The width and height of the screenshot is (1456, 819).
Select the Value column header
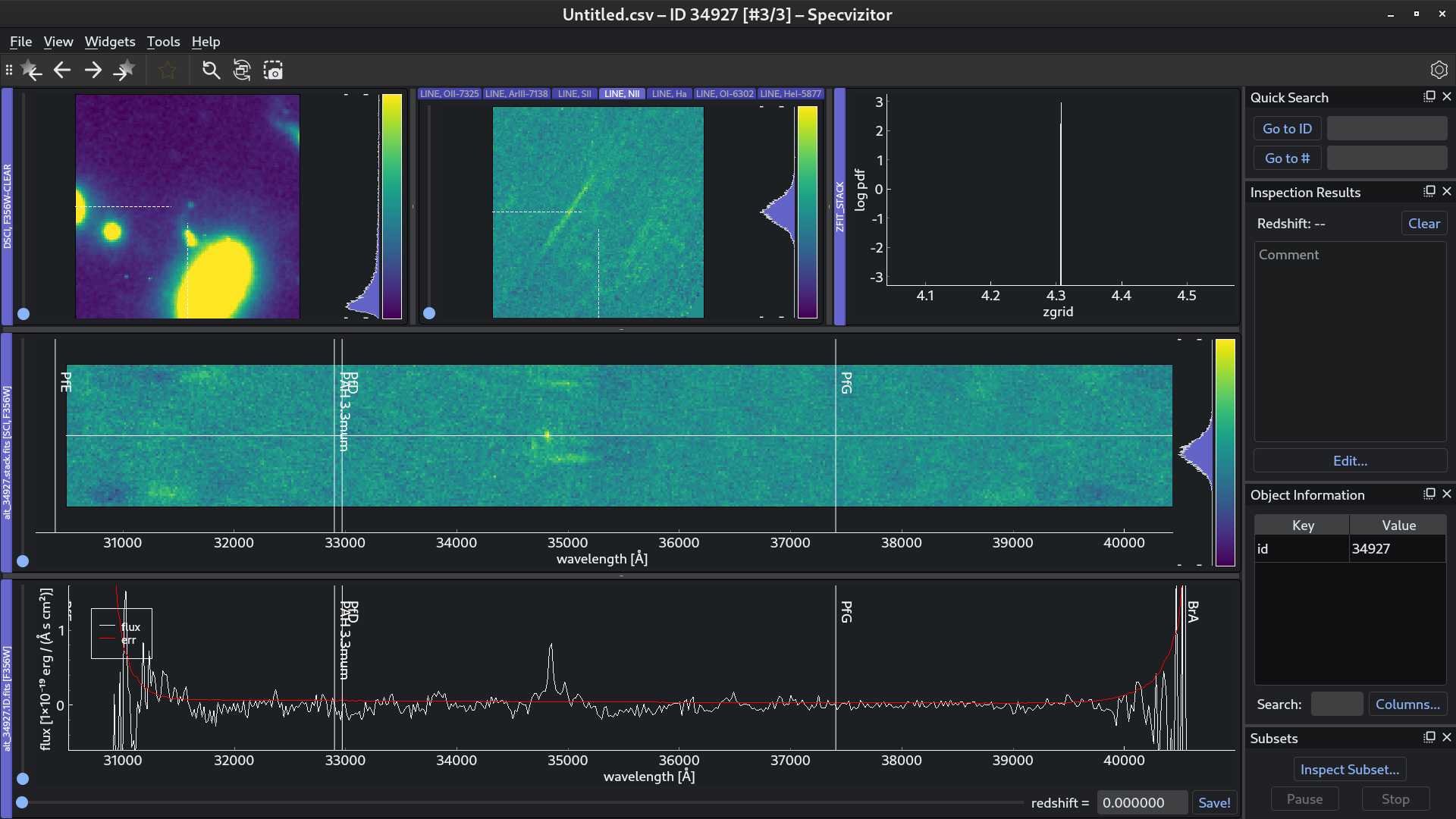coord(1398,526)
